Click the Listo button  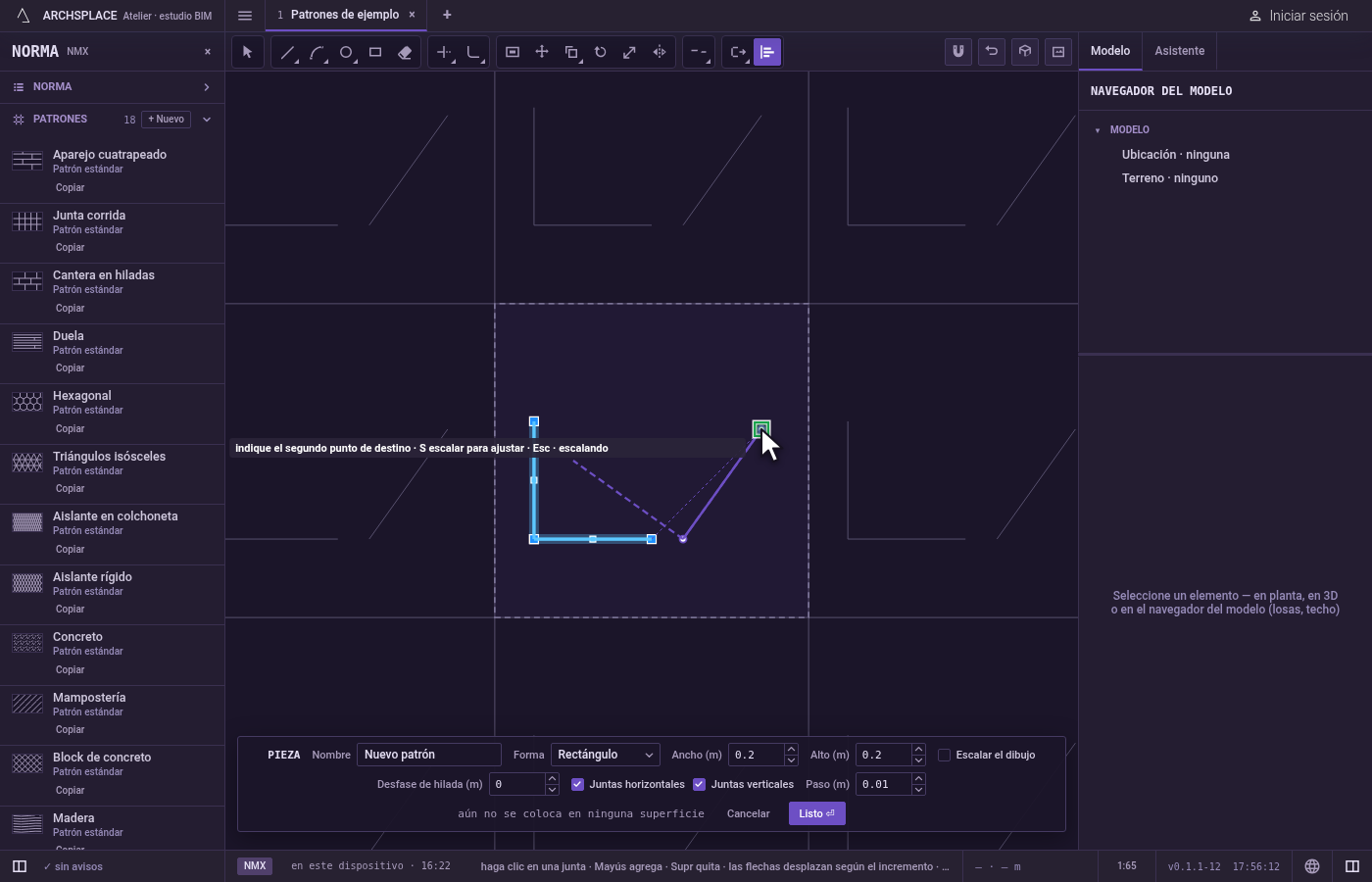(816, 813)
